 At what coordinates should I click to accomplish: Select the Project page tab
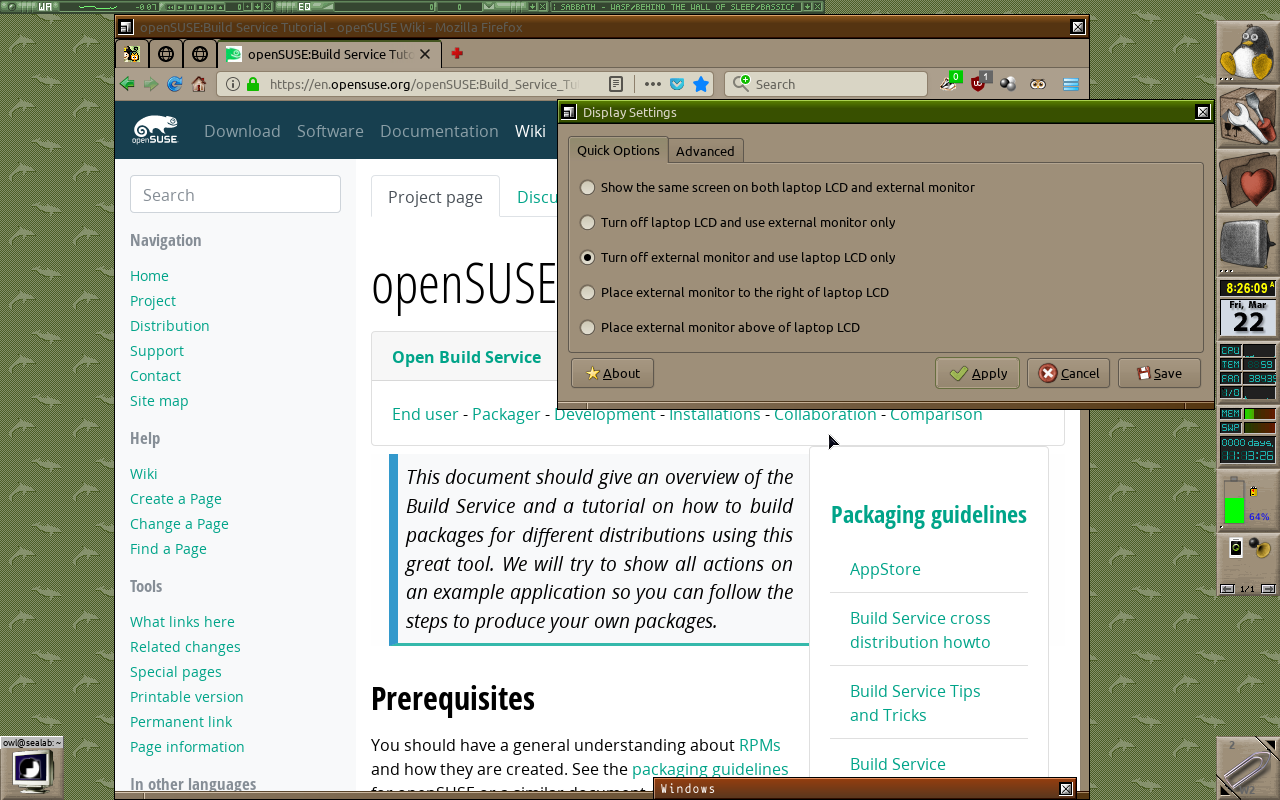pos(435,197)
